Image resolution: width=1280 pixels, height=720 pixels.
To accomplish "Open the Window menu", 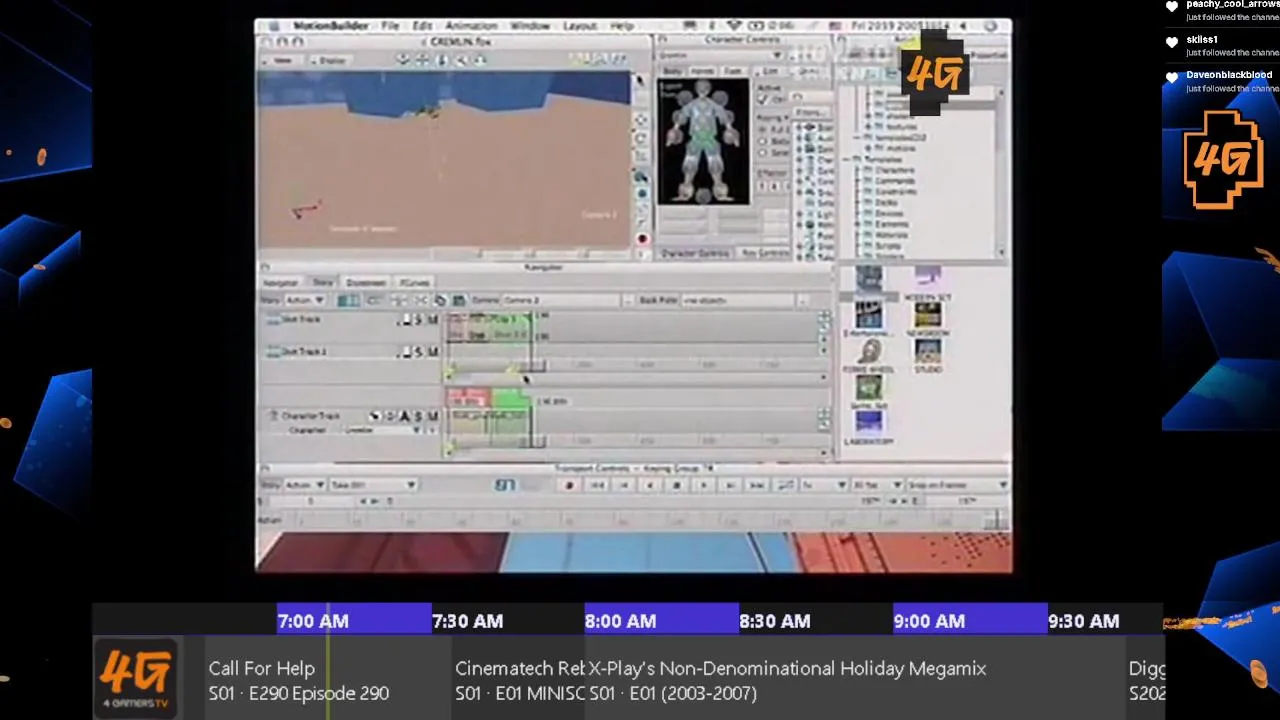I will pyautogui.click(x=530, y=25).
